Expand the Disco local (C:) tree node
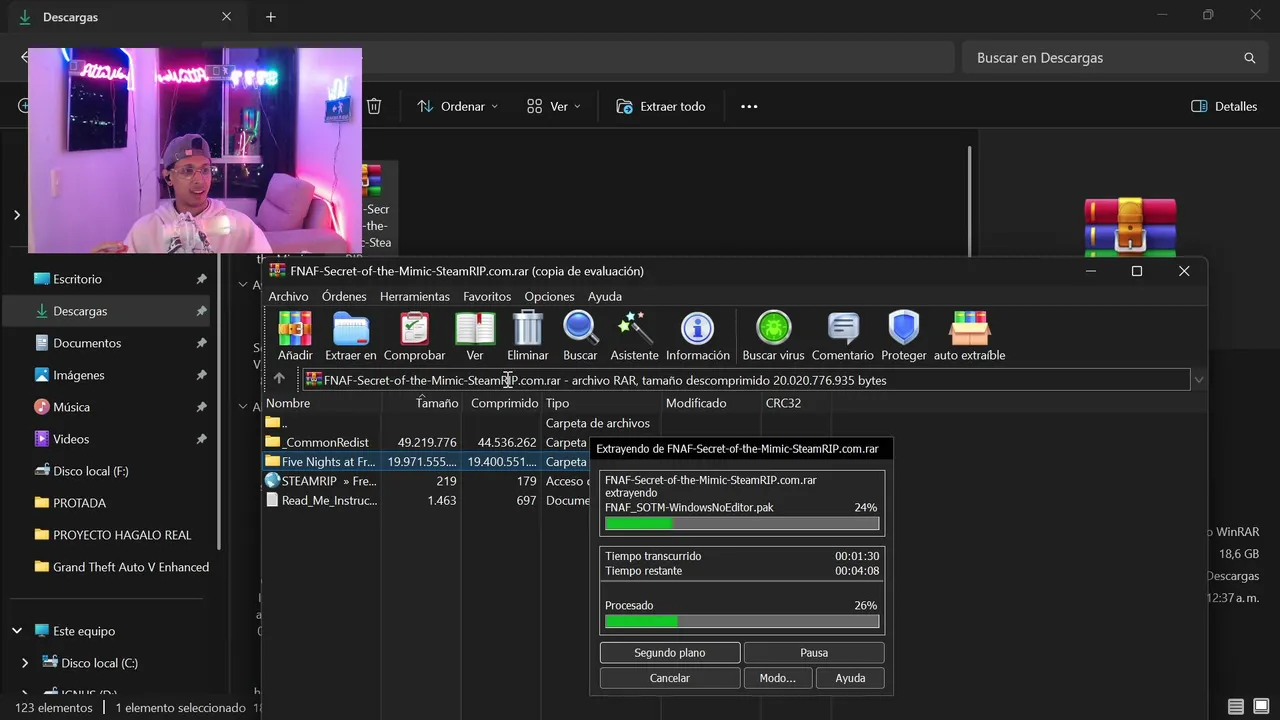Viewport: 1280px width, 720px height. (x=25, y=663)
